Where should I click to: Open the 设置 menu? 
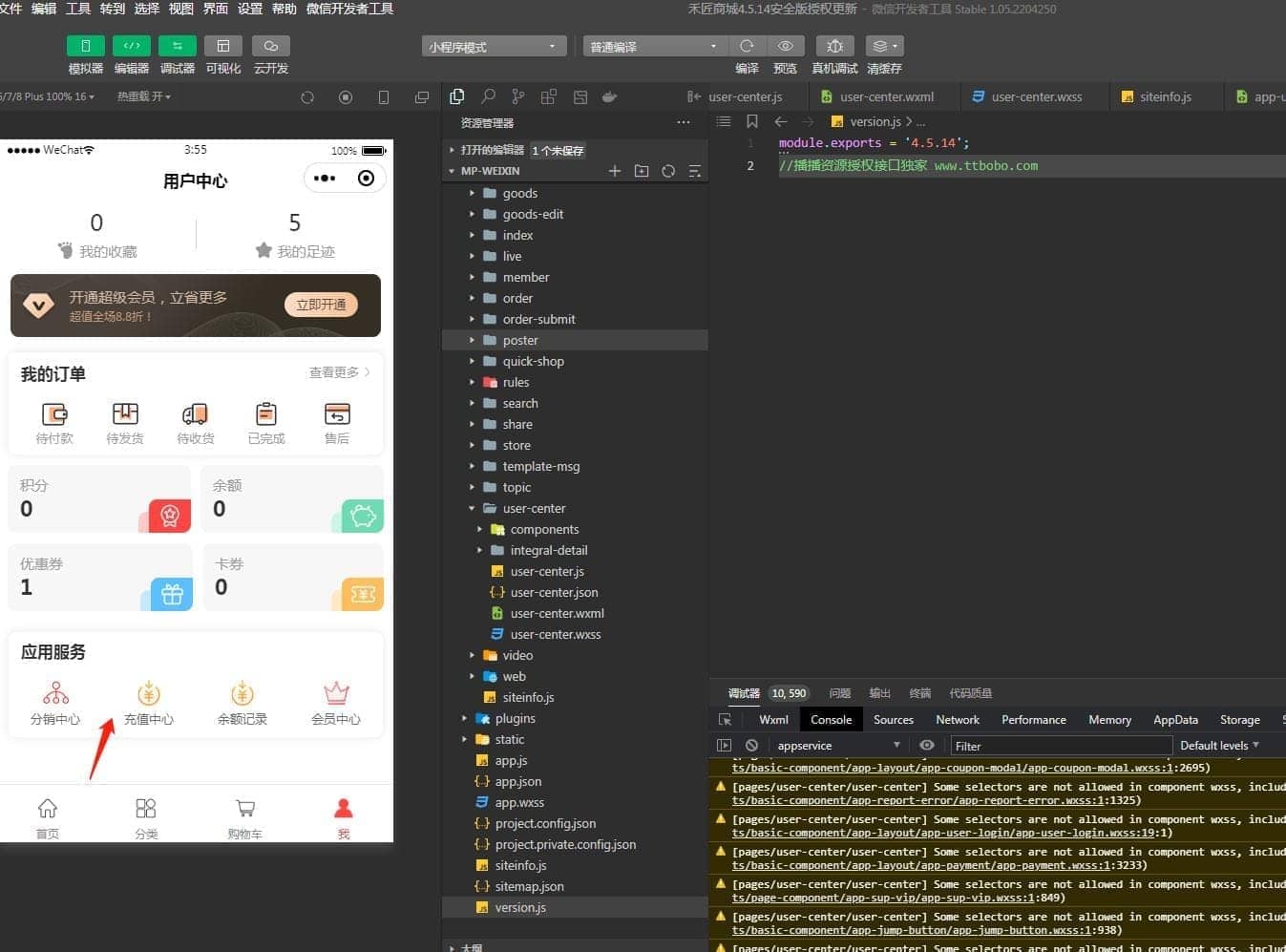(250, 9)
